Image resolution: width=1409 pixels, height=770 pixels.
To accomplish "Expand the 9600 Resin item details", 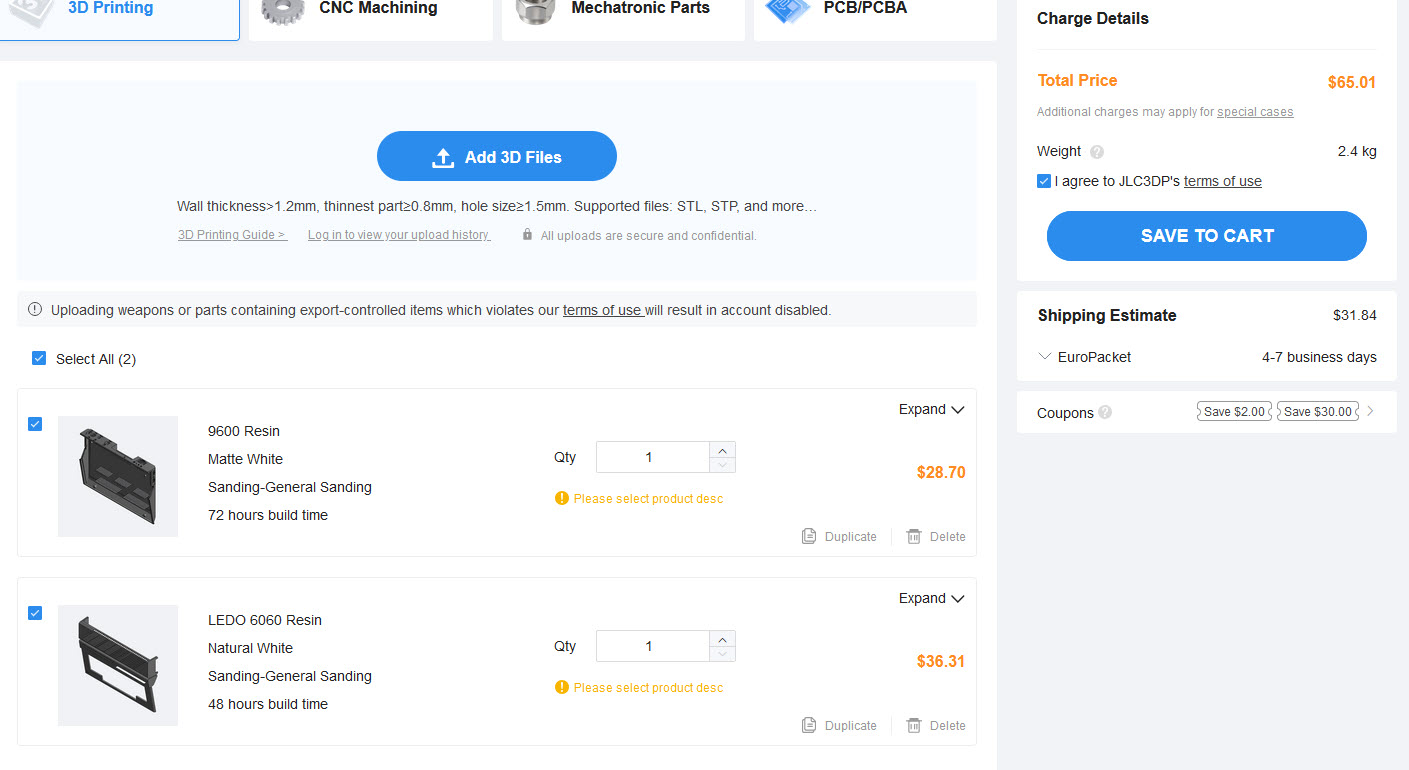I will (931, 409).
